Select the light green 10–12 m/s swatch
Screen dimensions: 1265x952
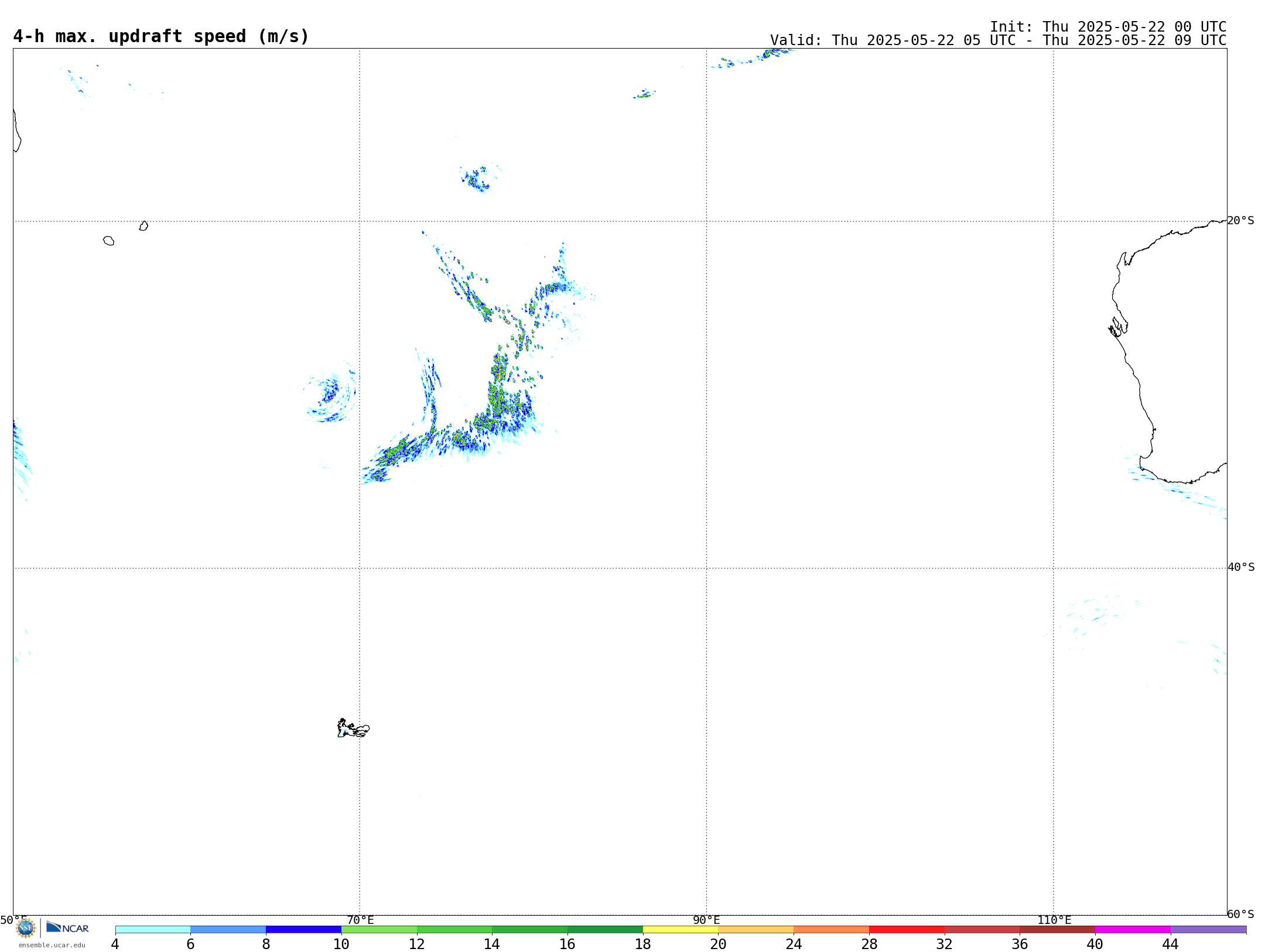click(x=379, y=929)
